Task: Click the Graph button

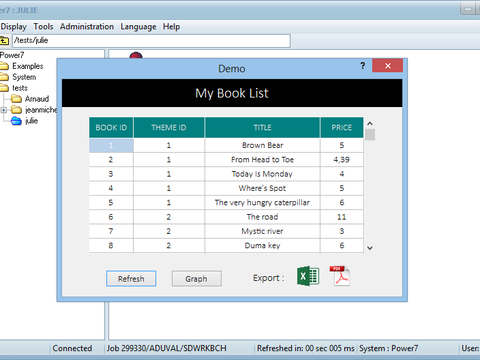Action: click(x=196, y=279)
